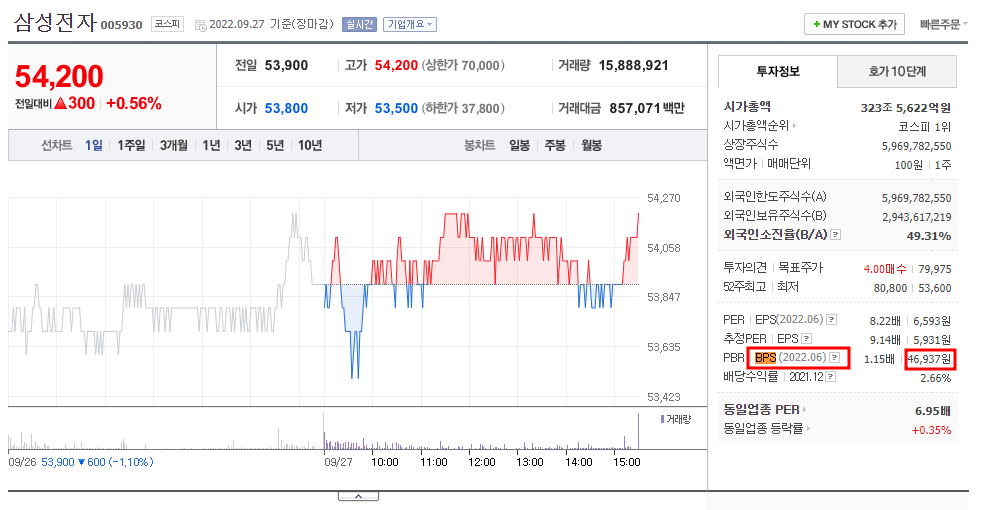The width and height of the screenshot is (996, 510).
Task: Switch to 주봉 candle chart
Action: tap(555, 145)
